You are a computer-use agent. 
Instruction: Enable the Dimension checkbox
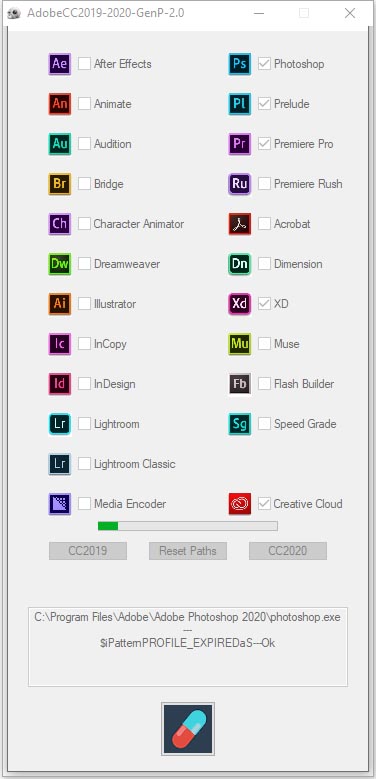(265, 264)
